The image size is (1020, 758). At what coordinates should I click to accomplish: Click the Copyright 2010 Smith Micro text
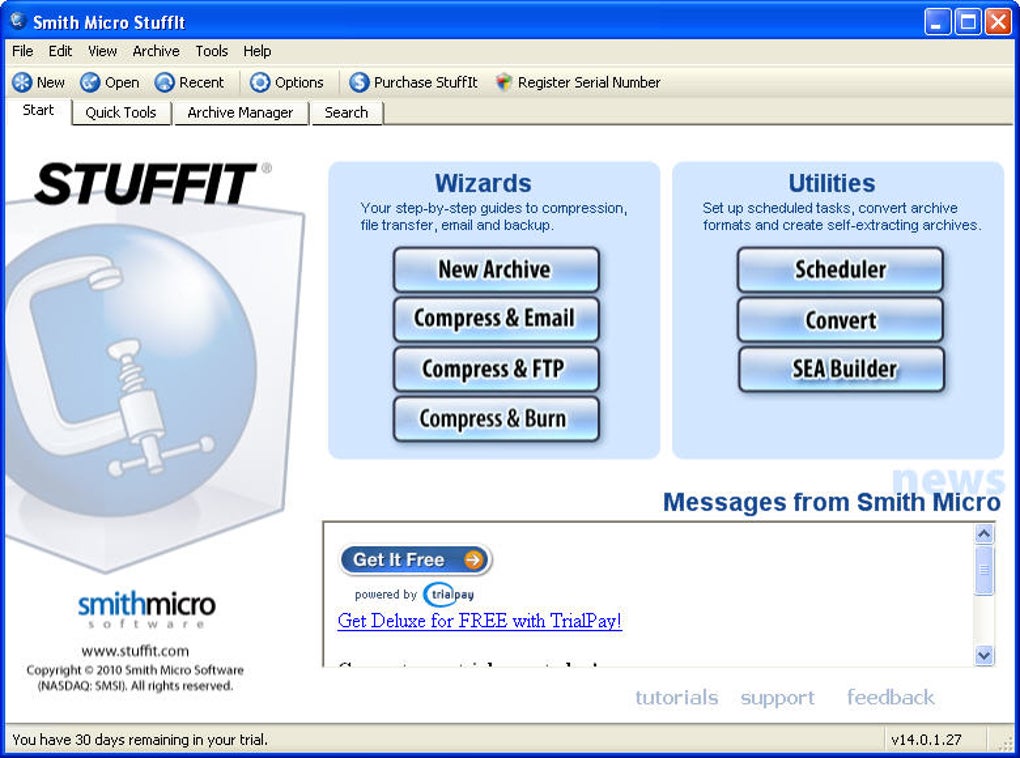(135, 678)
